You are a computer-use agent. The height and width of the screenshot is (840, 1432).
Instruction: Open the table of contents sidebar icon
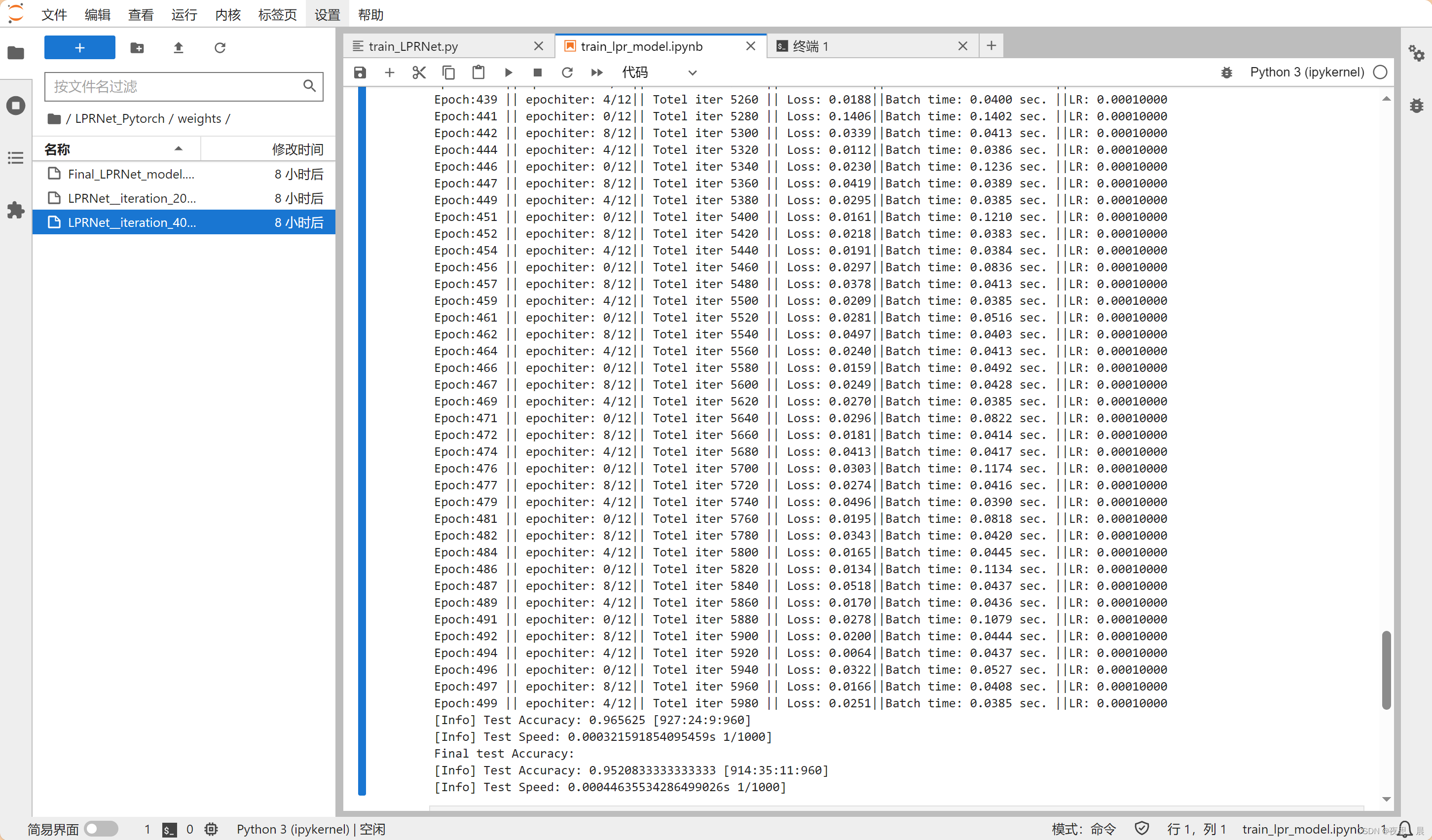click(15, 158)
